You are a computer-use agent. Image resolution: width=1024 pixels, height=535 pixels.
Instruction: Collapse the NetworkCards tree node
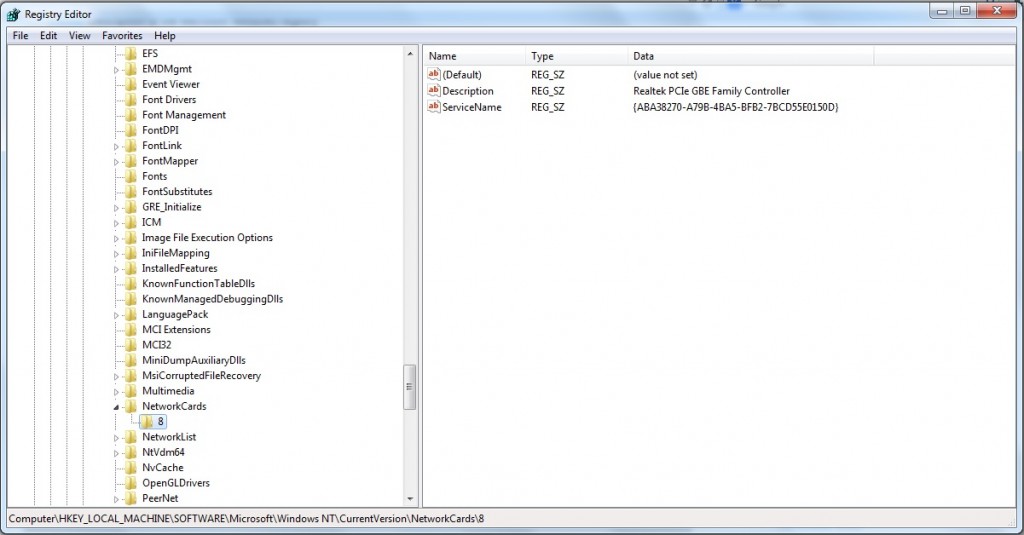pos(117,407)
